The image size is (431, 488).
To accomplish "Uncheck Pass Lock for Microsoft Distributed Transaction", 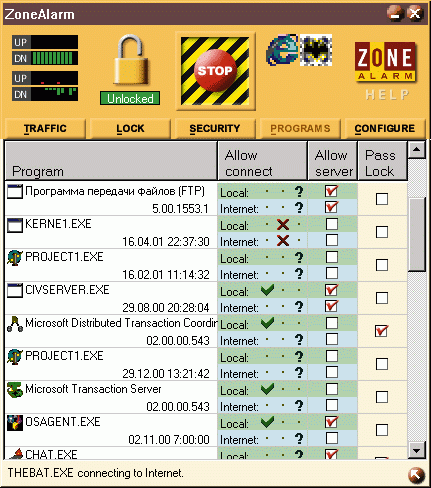I will (x=381, y=331).
